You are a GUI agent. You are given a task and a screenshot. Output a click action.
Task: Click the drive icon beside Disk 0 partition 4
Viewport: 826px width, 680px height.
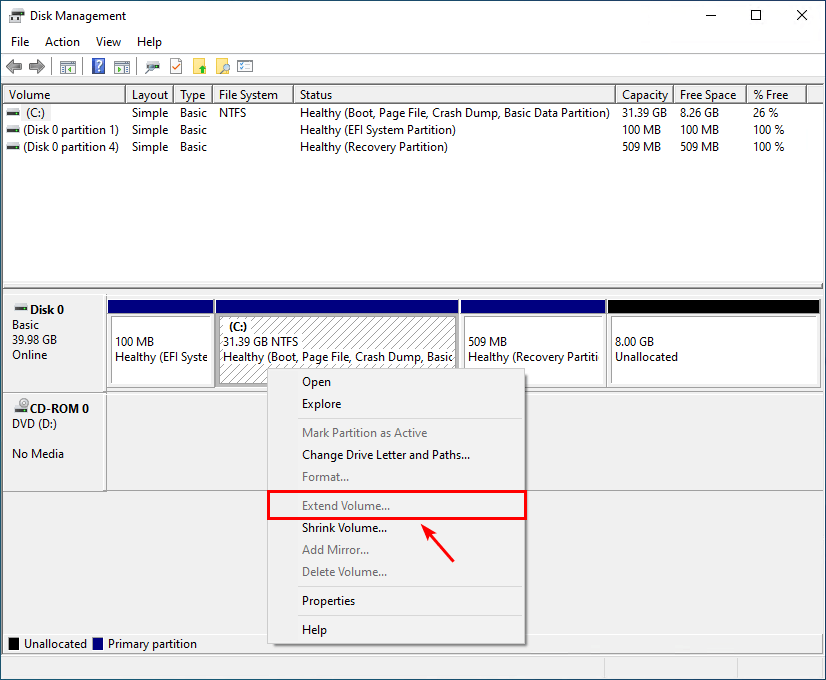pos(13,146)
